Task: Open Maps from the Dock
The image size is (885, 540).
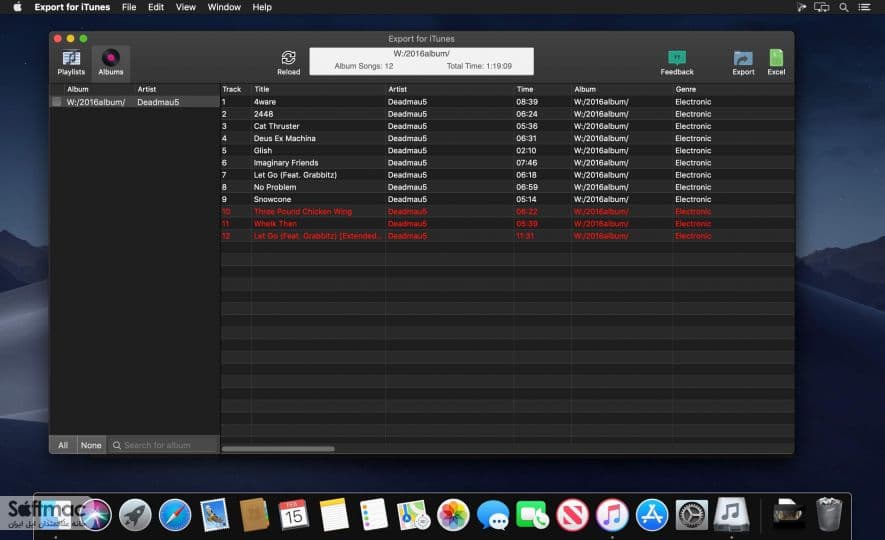Action: (413, 515)
